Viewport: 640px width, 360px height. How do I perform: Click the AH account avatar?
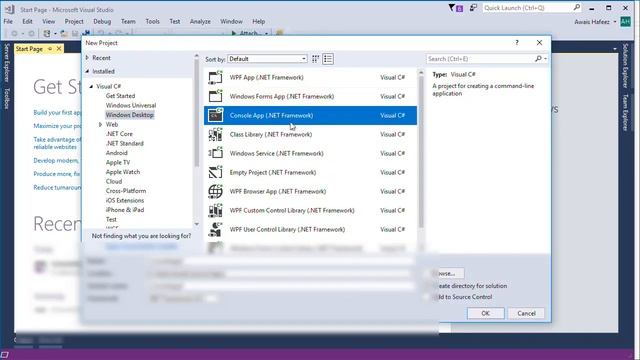625,22
